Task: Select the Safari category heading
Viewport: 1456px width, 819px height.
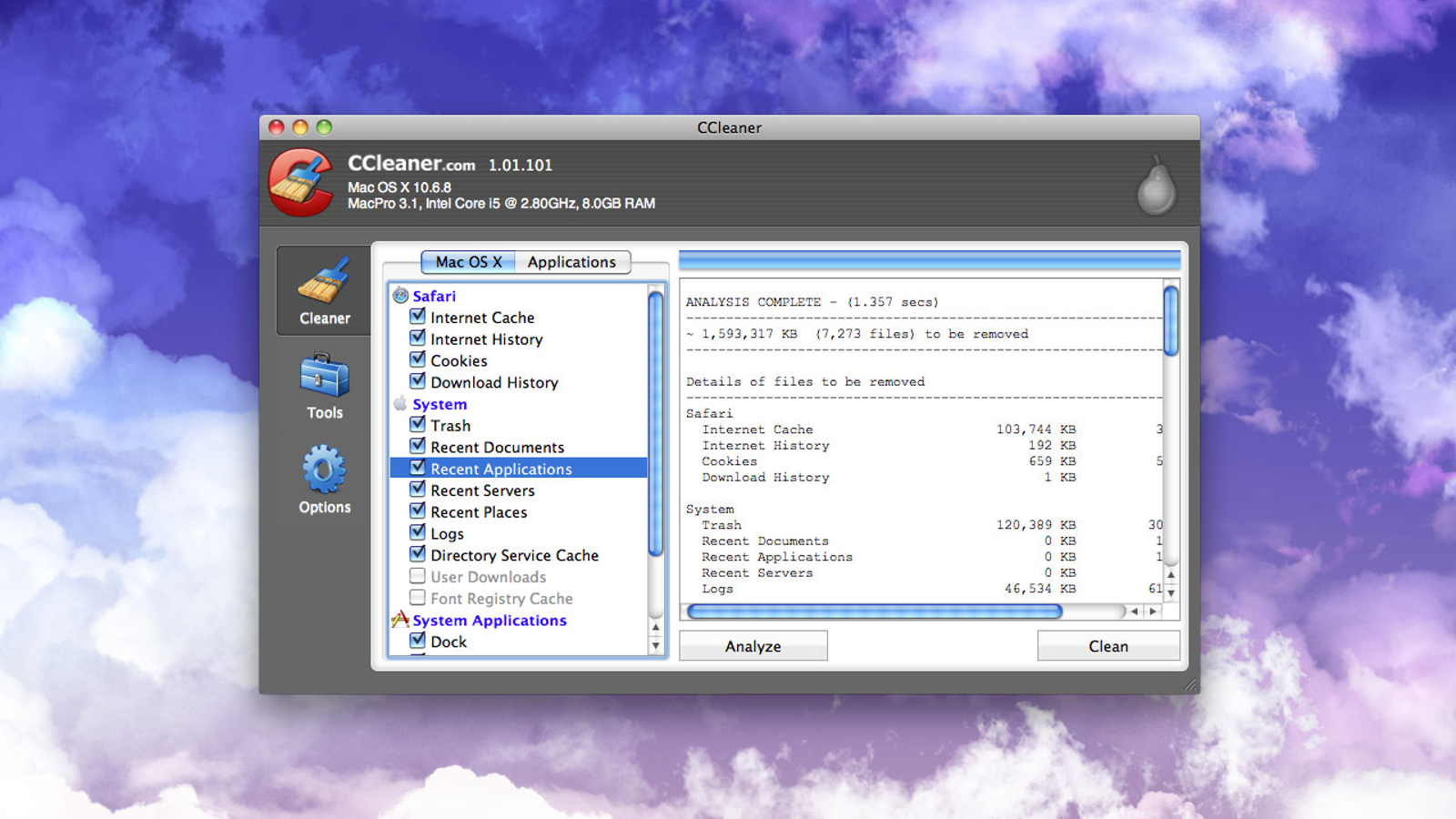Action: [x=434, y=296]
